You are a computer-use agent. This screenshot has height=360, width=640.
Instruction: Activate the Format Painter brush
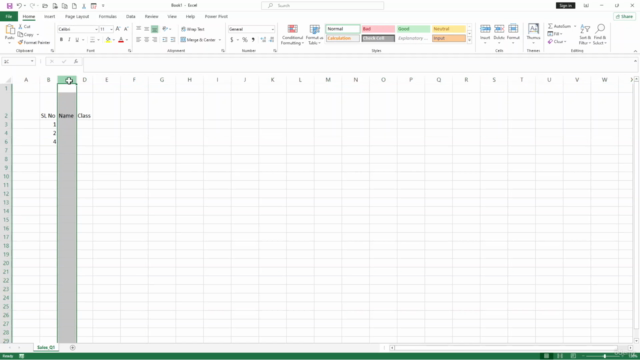33,42
